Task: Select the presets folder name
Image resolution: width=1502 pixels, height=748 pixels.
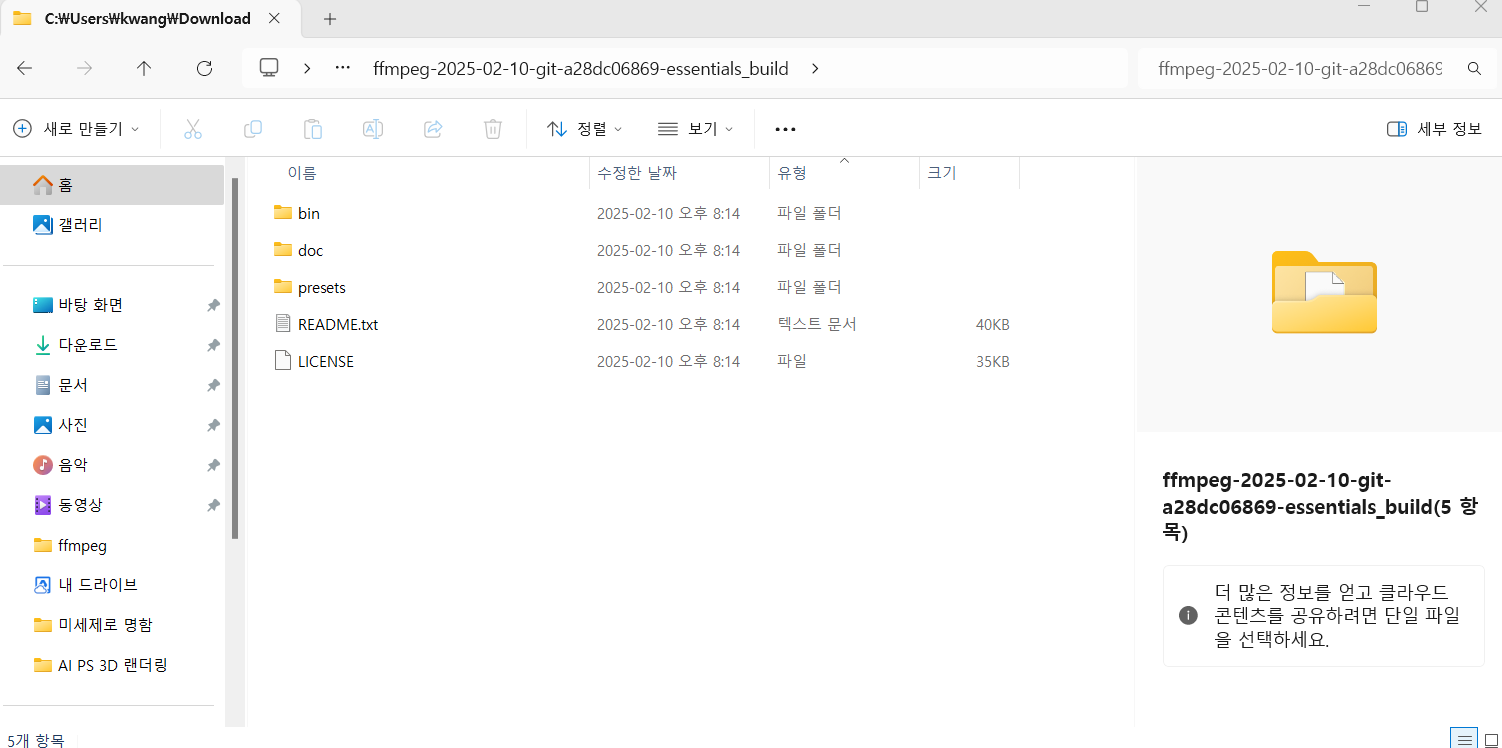Action: coord(322,287)
